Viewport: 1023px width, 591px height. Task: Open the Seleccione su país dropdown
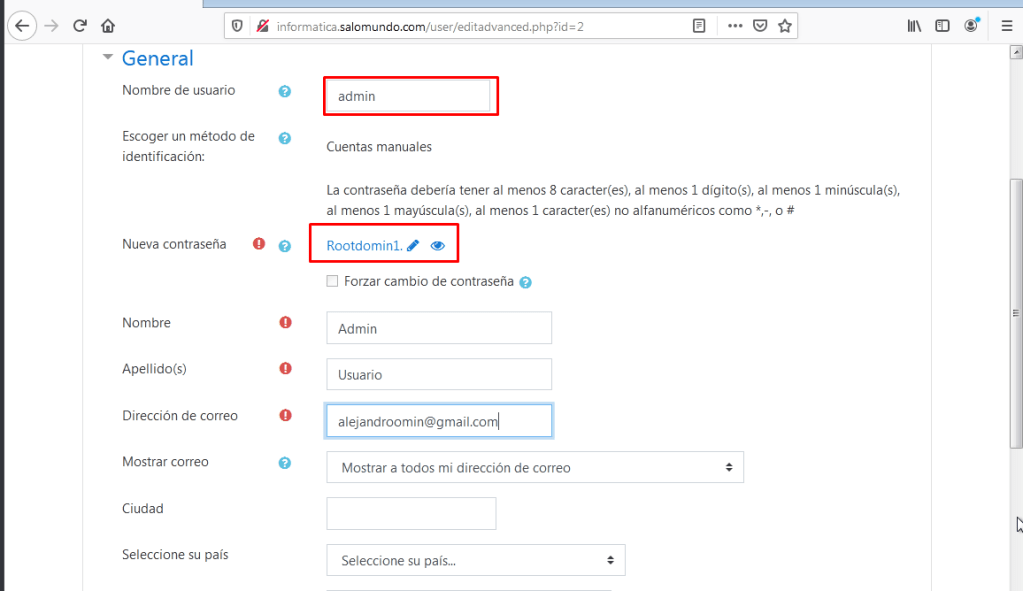pos(476,560)
